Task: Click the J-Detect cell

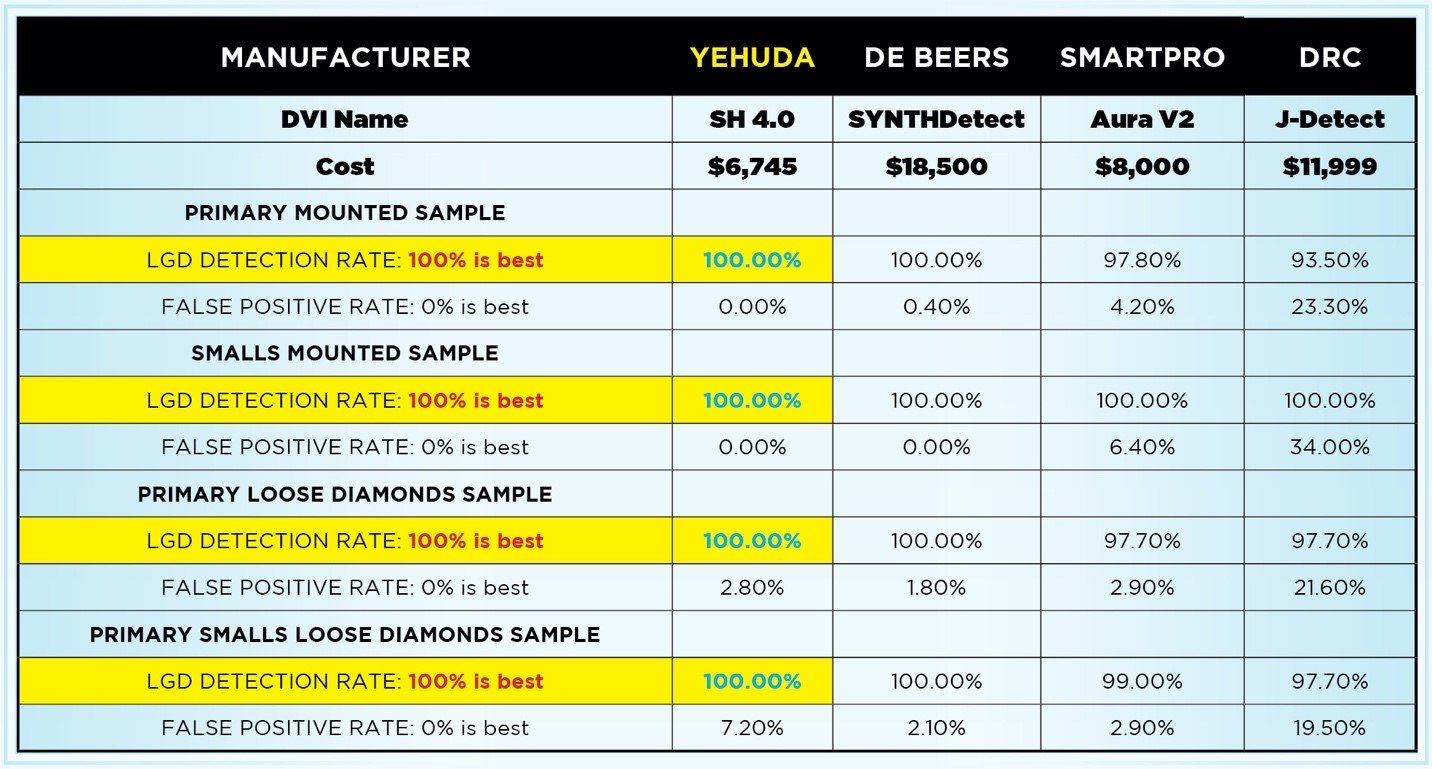Action: coord(1330,119)
